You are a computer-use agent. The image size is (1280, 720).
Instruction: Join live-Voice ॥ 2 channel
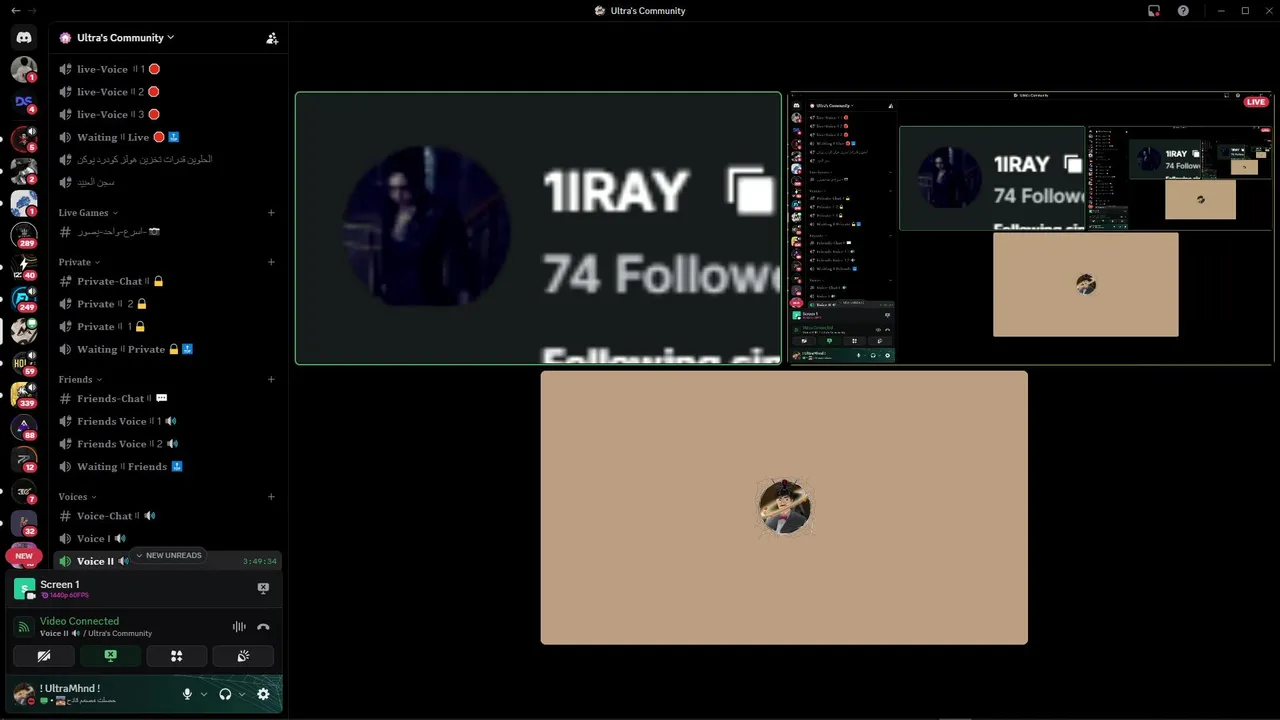click(167, 92)
